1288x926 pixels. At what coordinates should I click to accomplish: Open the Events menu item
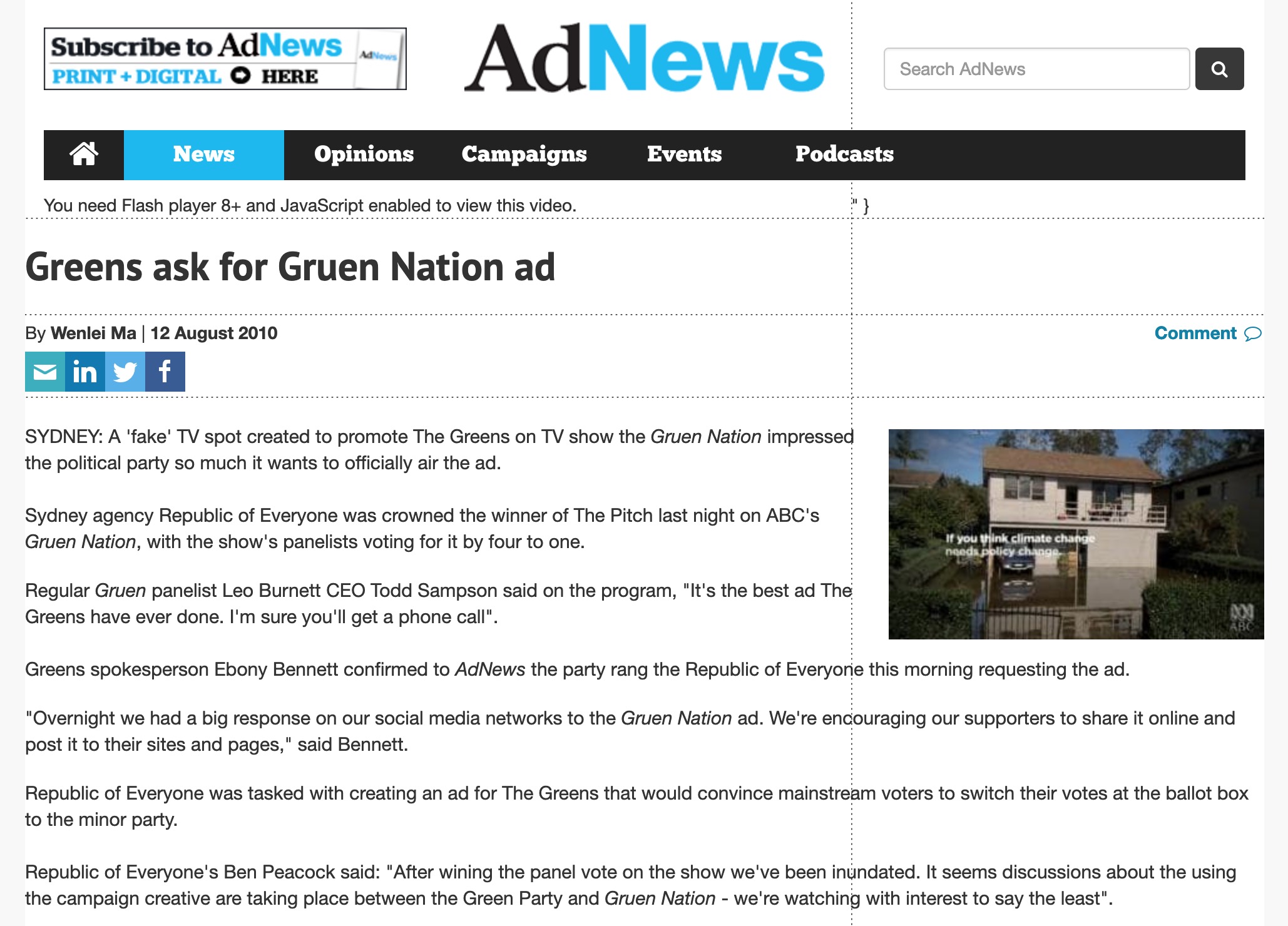(x=685, y=155)
